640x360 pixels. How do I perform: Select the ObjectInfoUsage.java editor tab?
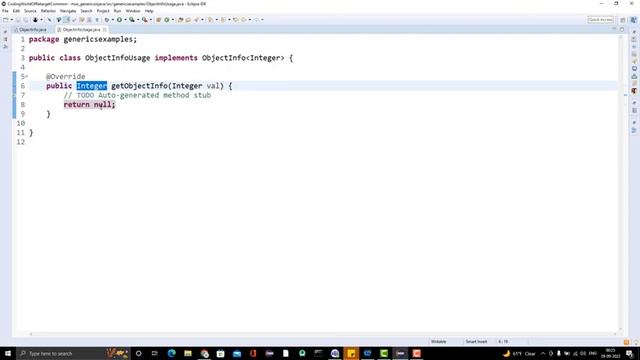[x=81, y=30]
